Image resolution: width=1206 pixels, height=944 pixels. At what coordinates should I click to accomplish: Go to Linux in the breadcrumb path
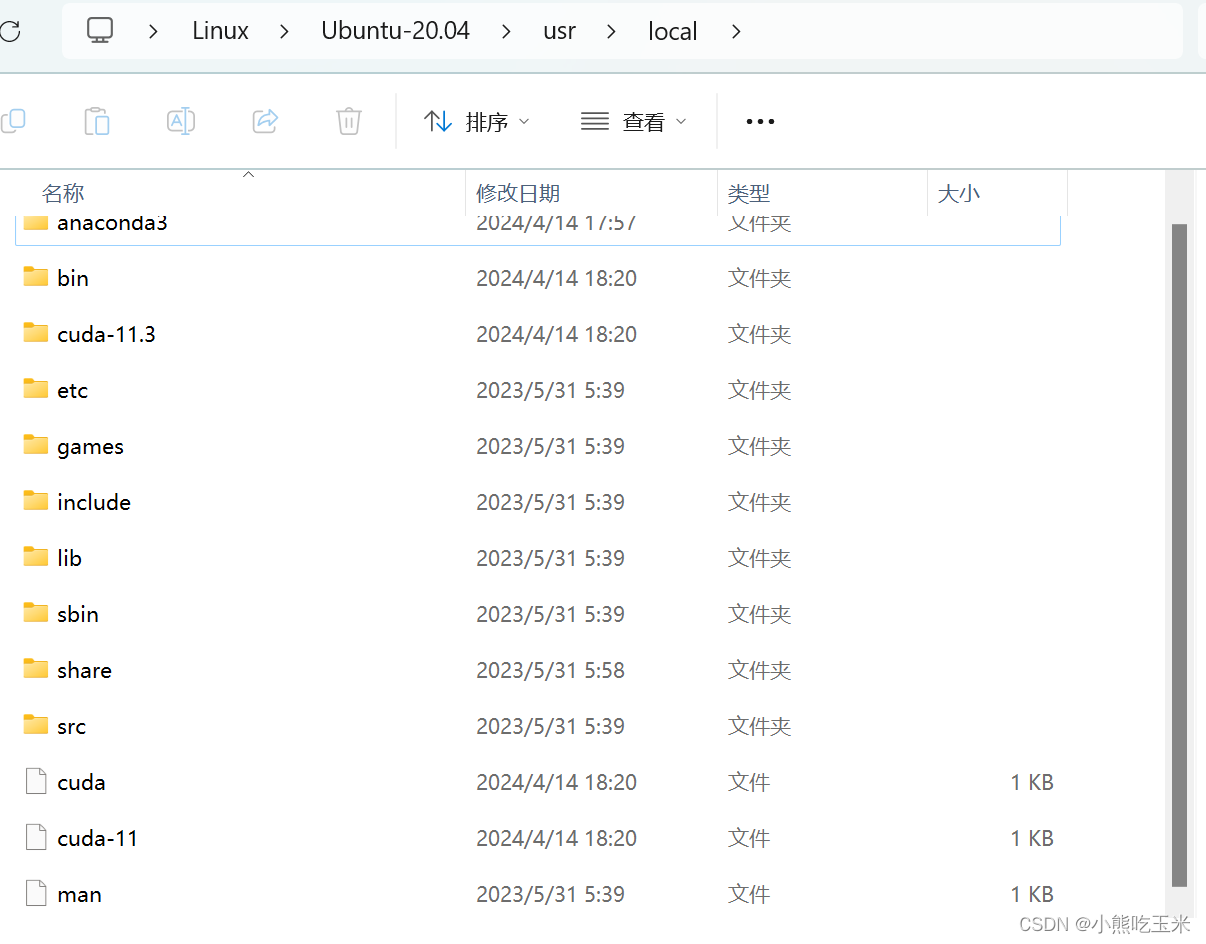coord(220,31)
